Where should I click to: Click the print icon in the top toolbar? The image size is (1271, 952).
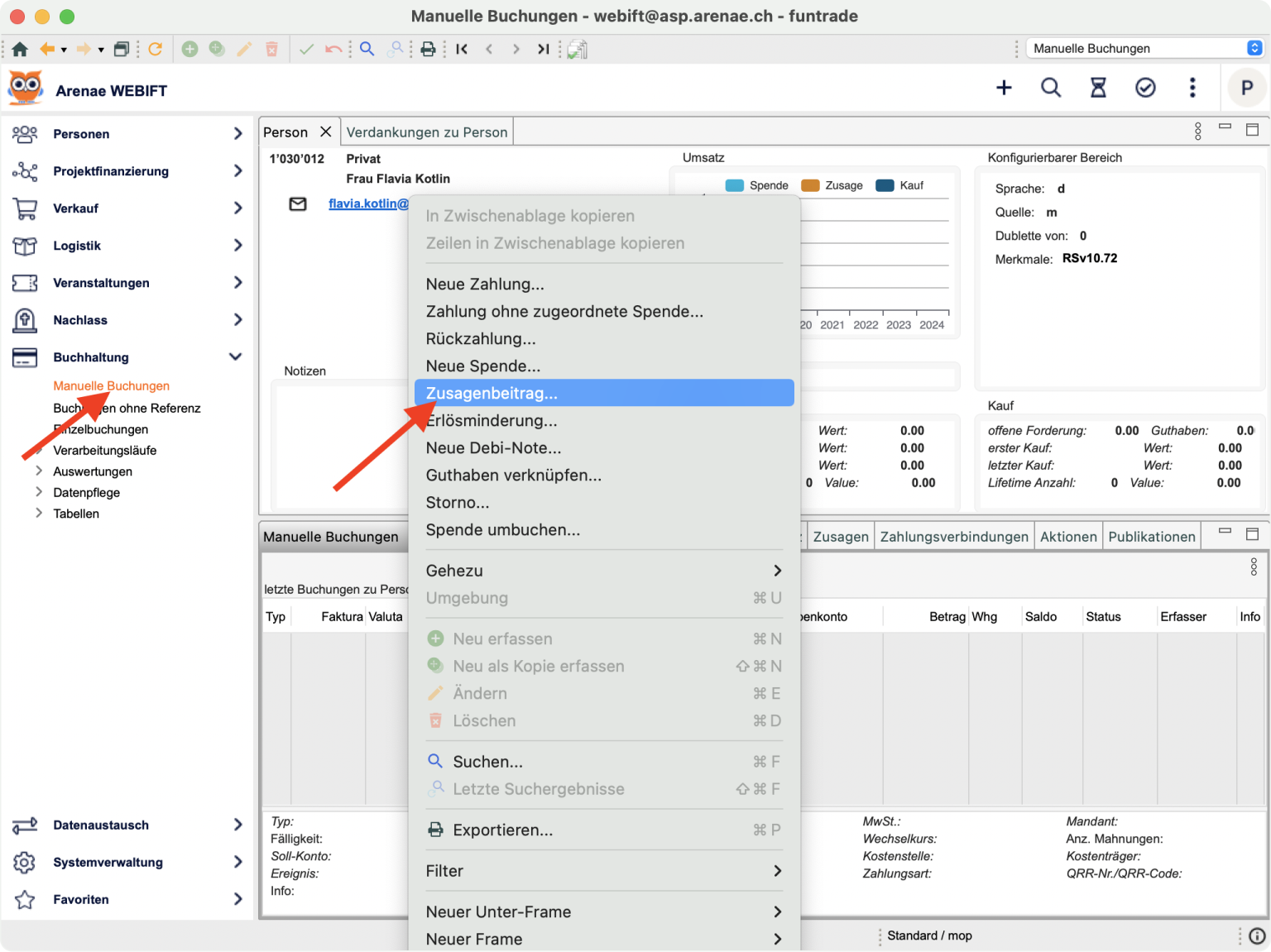[428, 49]
